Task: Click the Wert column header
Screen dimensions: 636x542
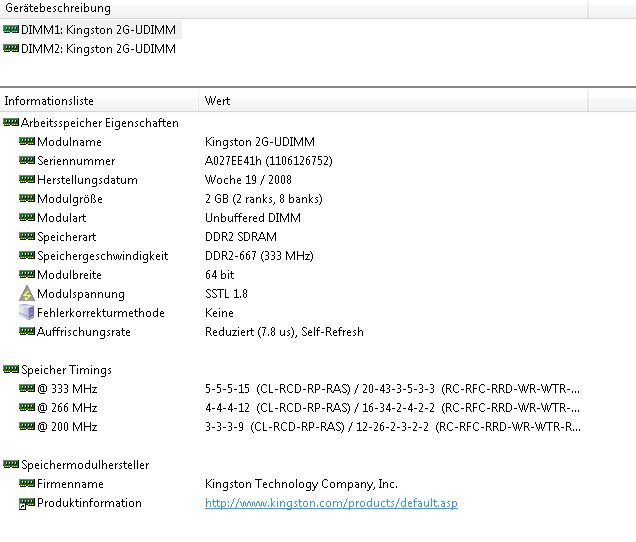Action: click(x=393, y=101)
